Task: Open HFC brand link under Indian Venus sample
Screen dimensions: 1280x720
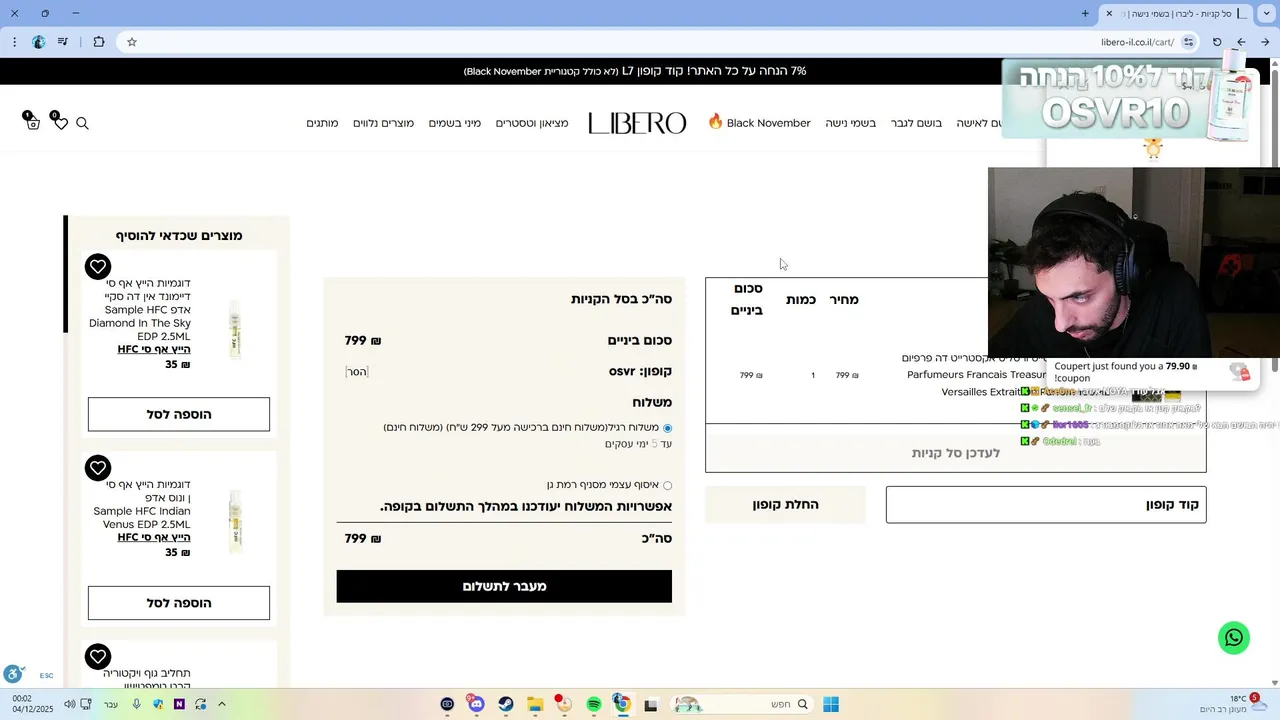Action: tap(154, 538)
